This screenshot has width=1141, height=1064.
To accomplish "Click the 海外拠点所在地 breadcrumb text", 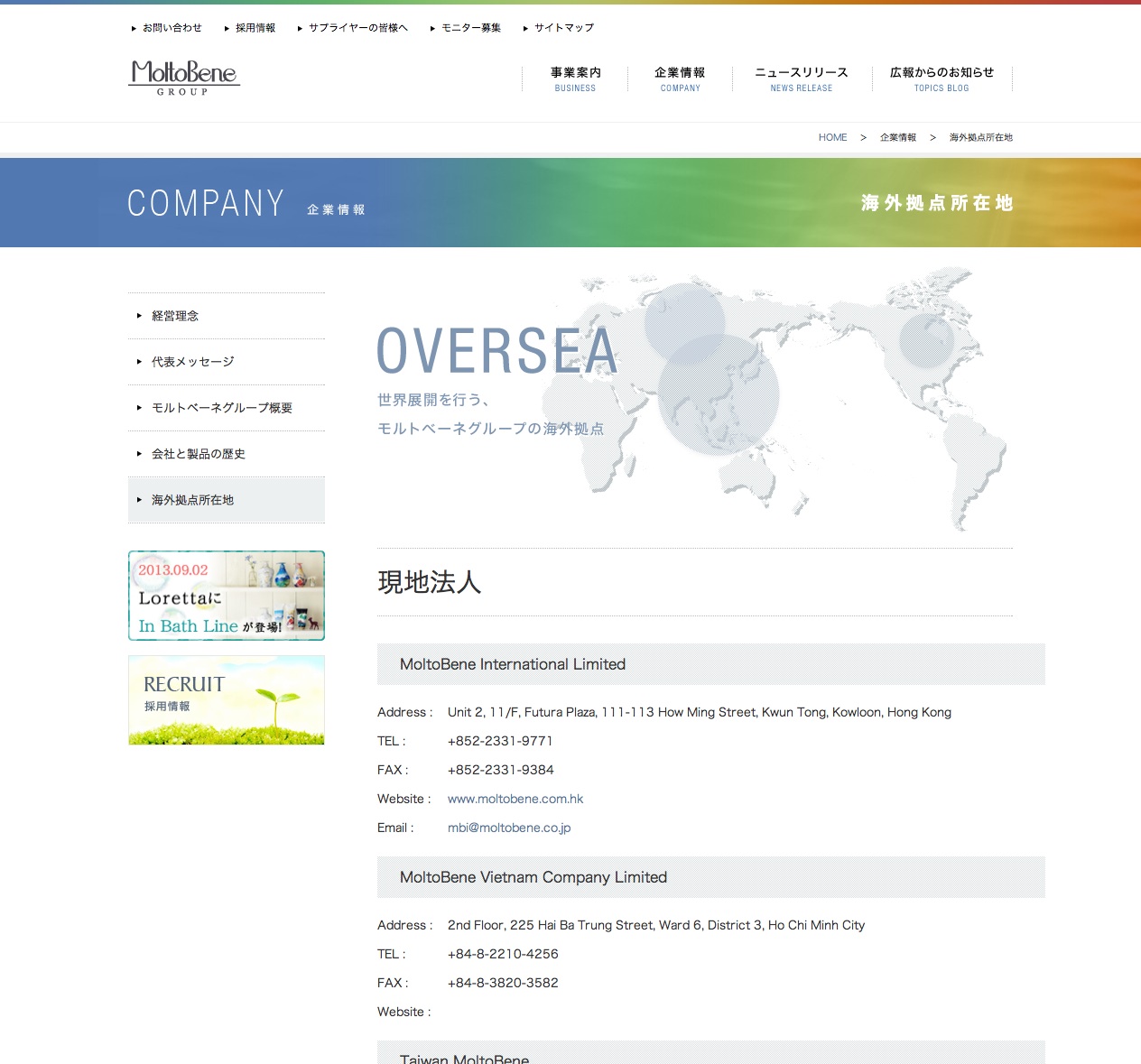I will pos(981,137).
